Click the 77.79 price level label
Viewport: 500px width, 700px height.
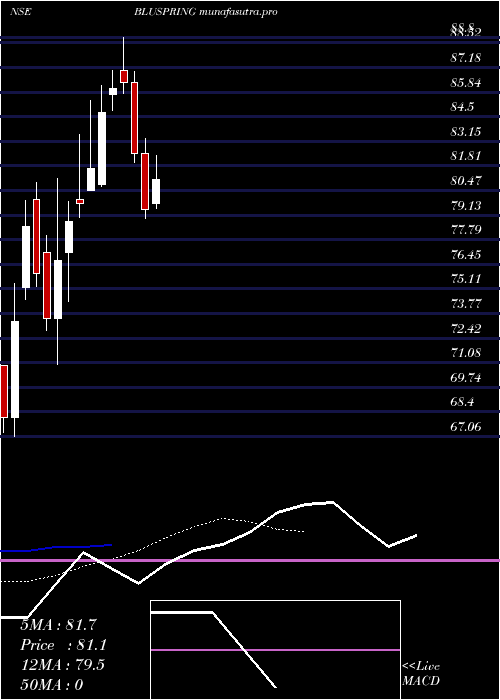point(466,230)
